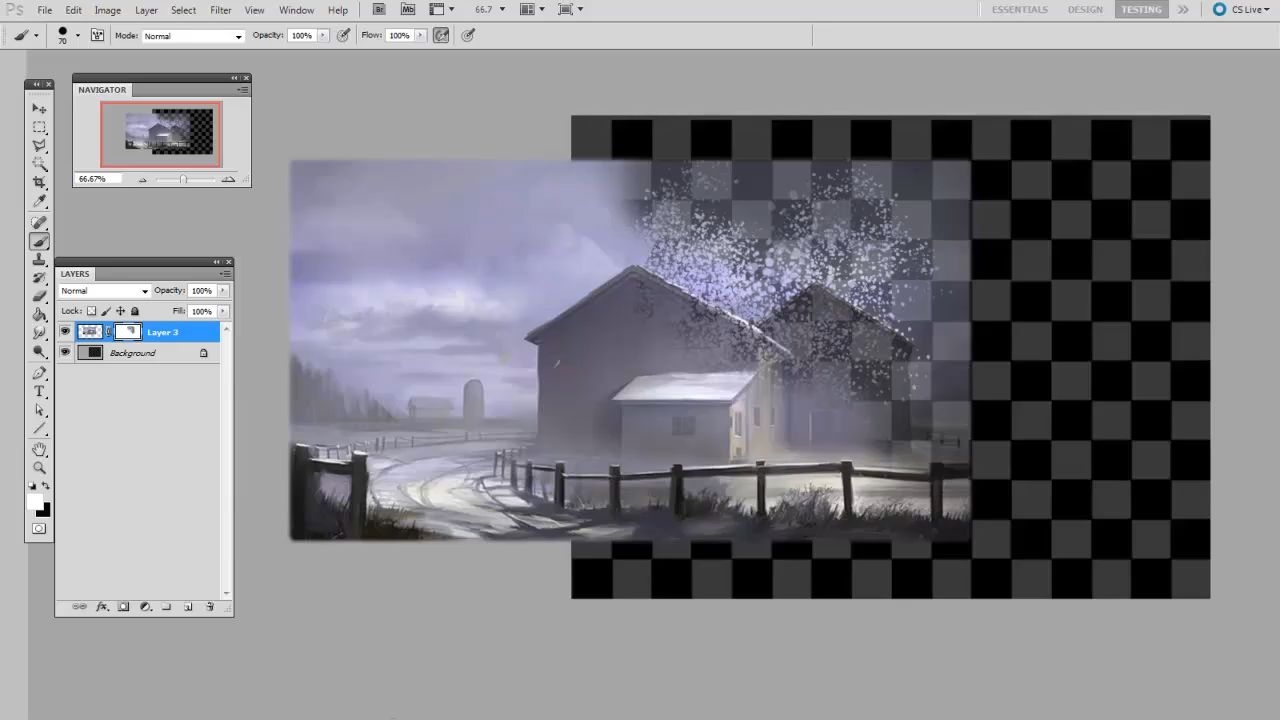This screenshot has width=1280, height=720.
Task: Switch to the Design workspace
Action: pyautogui.click(x=1085, y=9)
